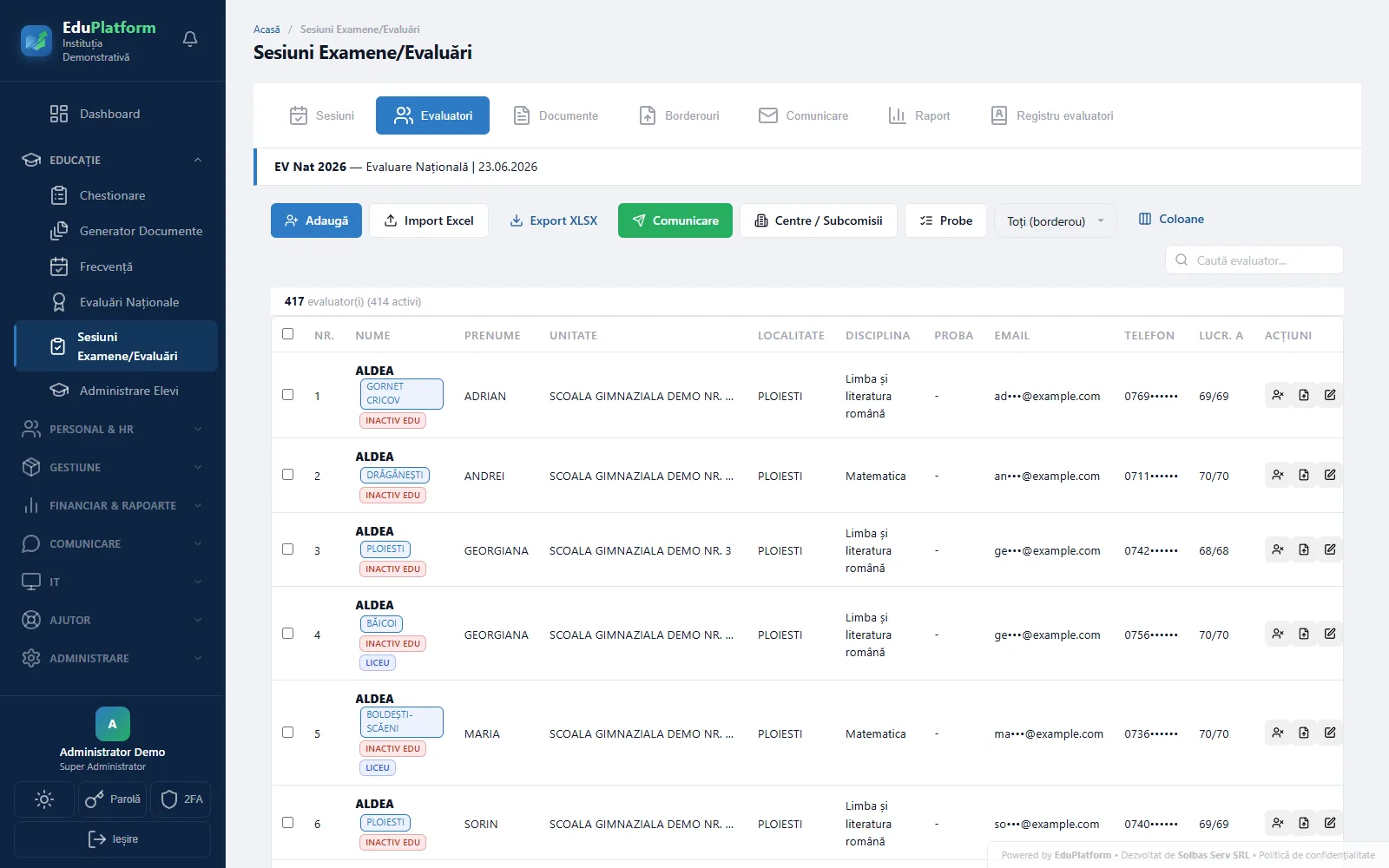
Task: Click the Administrator avatar icon
Action: click(x=113, y=724)
